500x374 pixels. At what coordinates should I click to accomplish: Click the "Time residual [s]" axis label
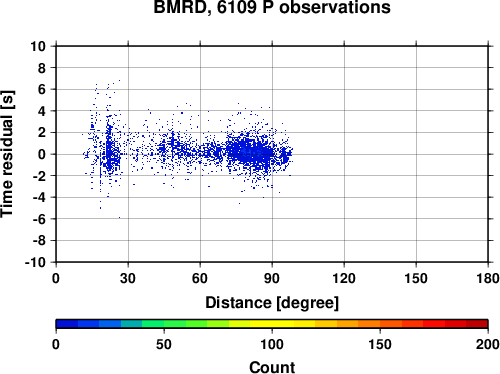pos(7,154)
